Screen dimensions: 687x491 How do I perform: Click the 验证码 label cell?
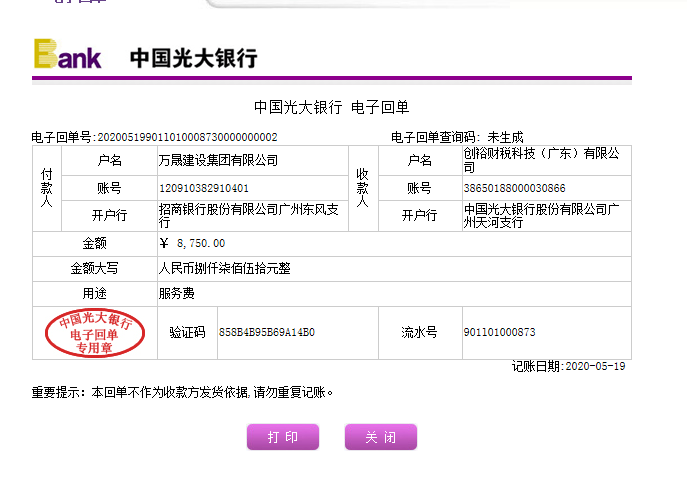pyautogui.click(x=187, y=333)
